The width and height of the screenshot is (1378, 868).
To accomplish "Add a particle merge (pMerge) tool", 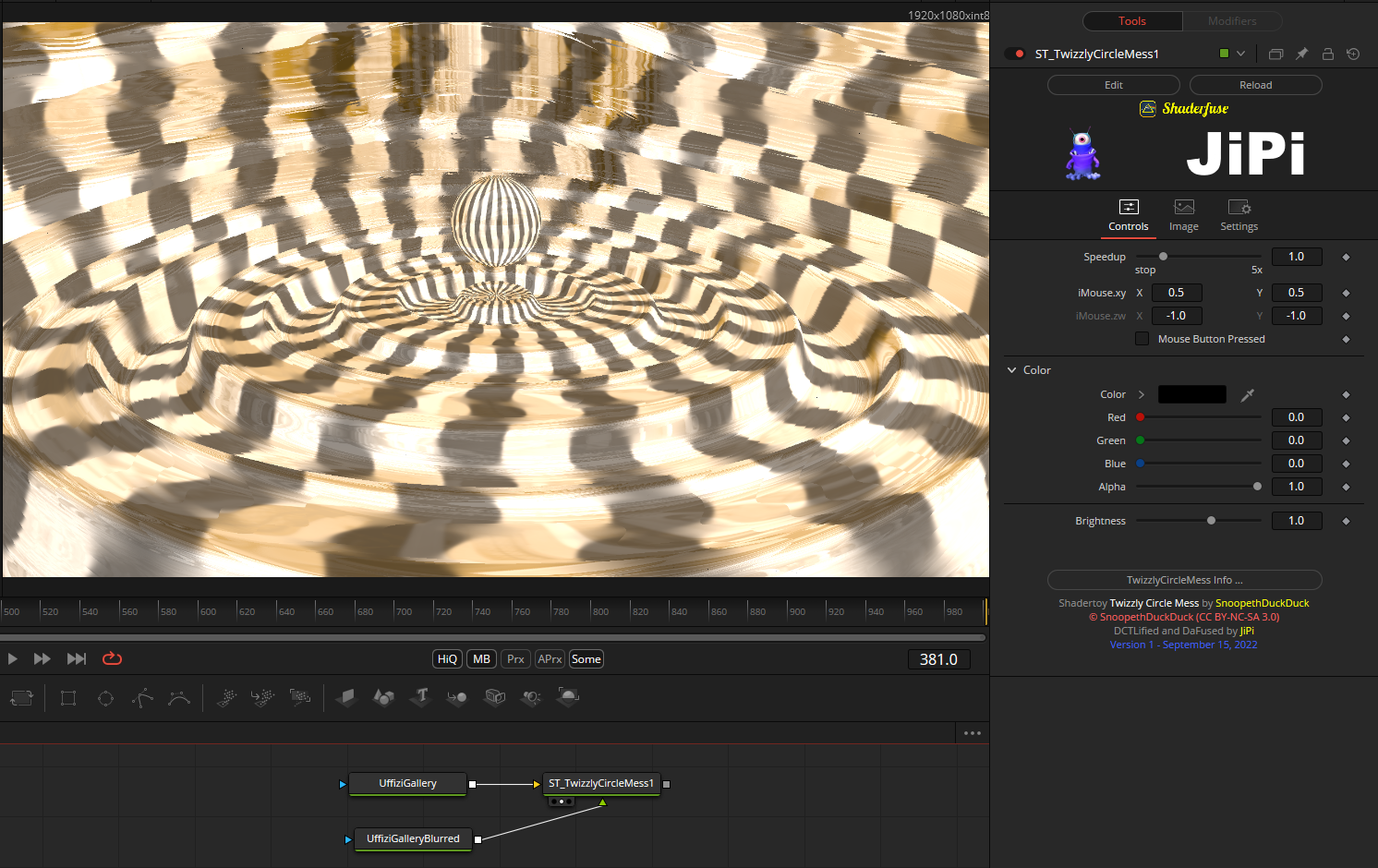I will pyautogui.click(x=262, y=698).
